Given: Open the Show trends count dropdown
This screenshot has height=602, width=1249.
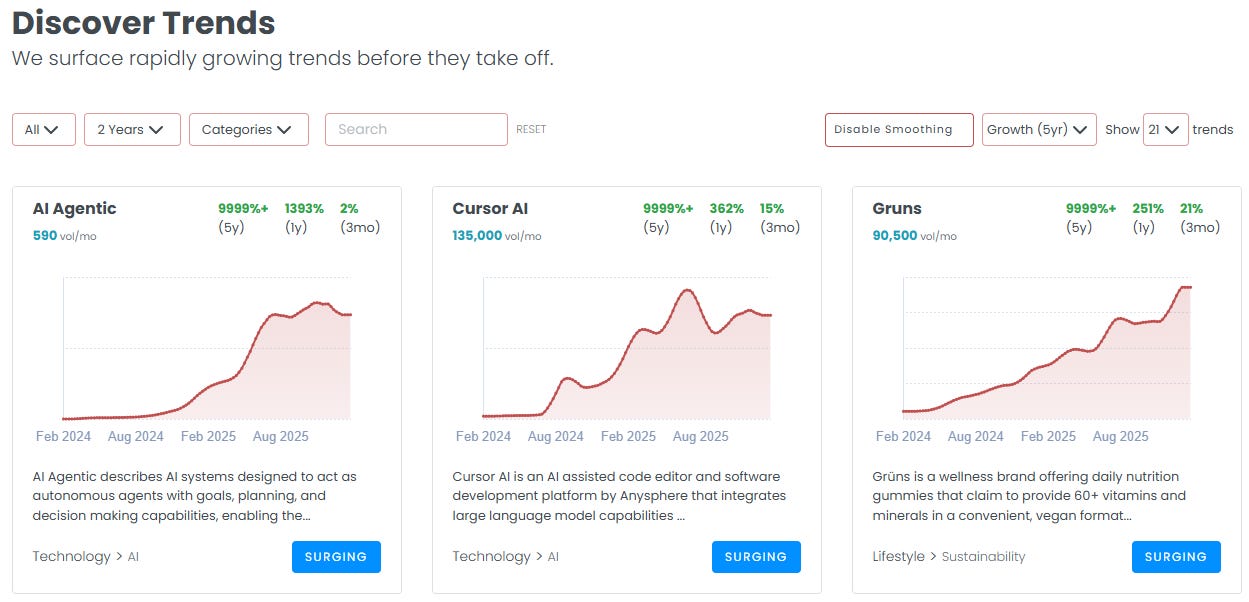Looking at the screenshot, I should coord(1165,129).
